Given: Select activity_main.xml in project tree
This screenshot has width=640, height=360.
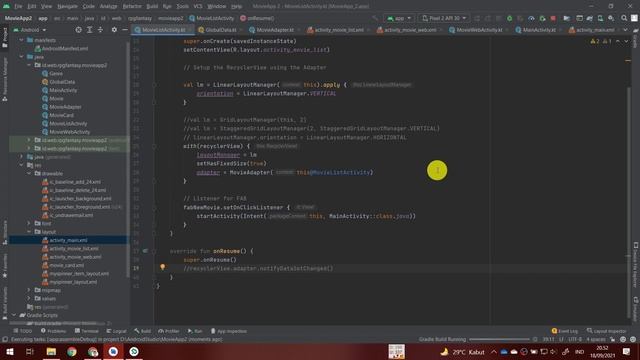Looking at the screenshot, I should [68, 240].
